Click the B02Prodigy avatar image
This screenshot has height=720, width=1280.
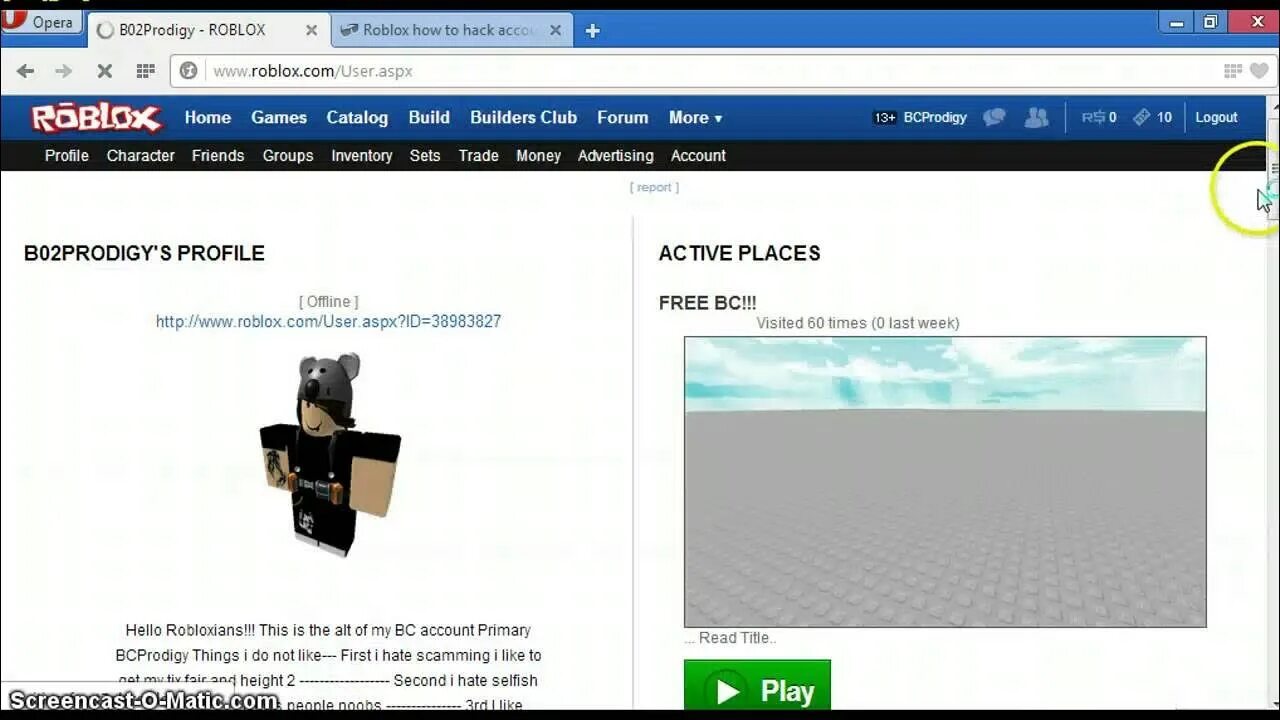coord(329,455)
